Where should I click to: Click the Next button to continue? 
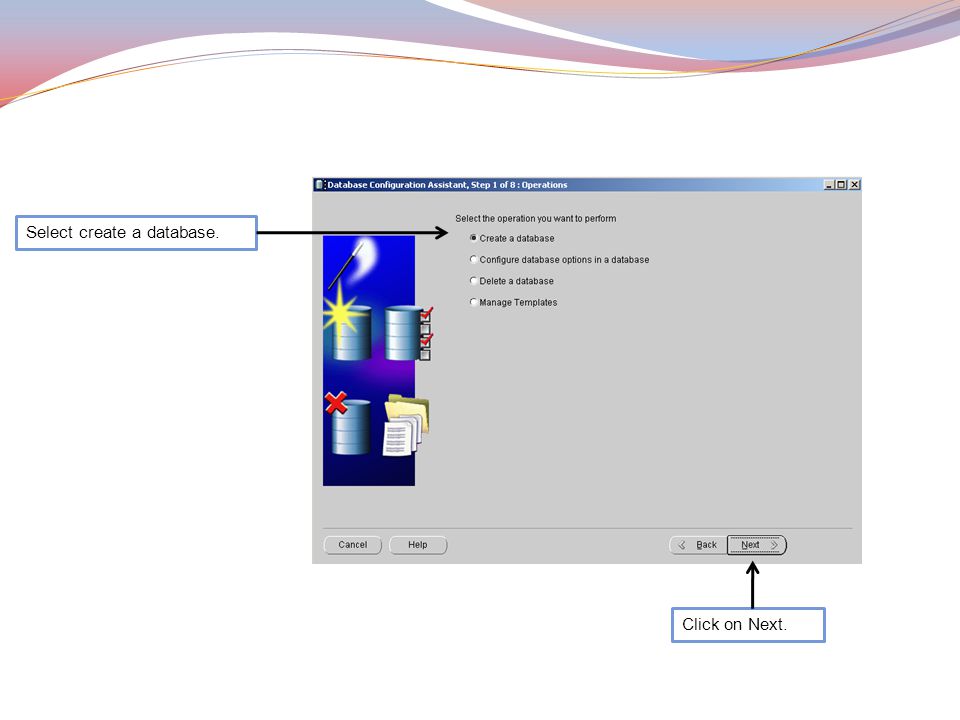click(757, 545)
